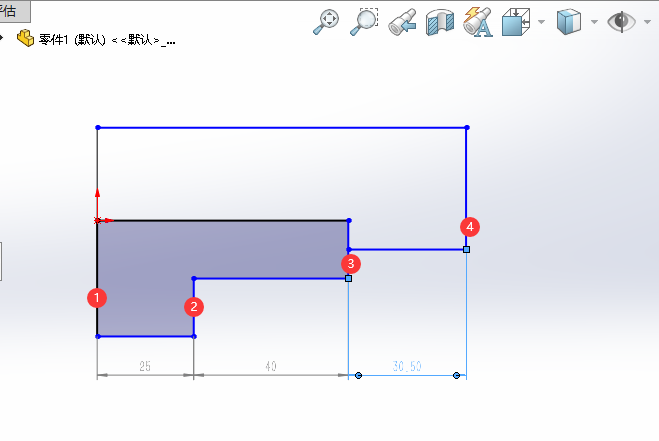Select the 25 dimension value
The height and width of the screenshot is (441, 659).
pos(145,366)
